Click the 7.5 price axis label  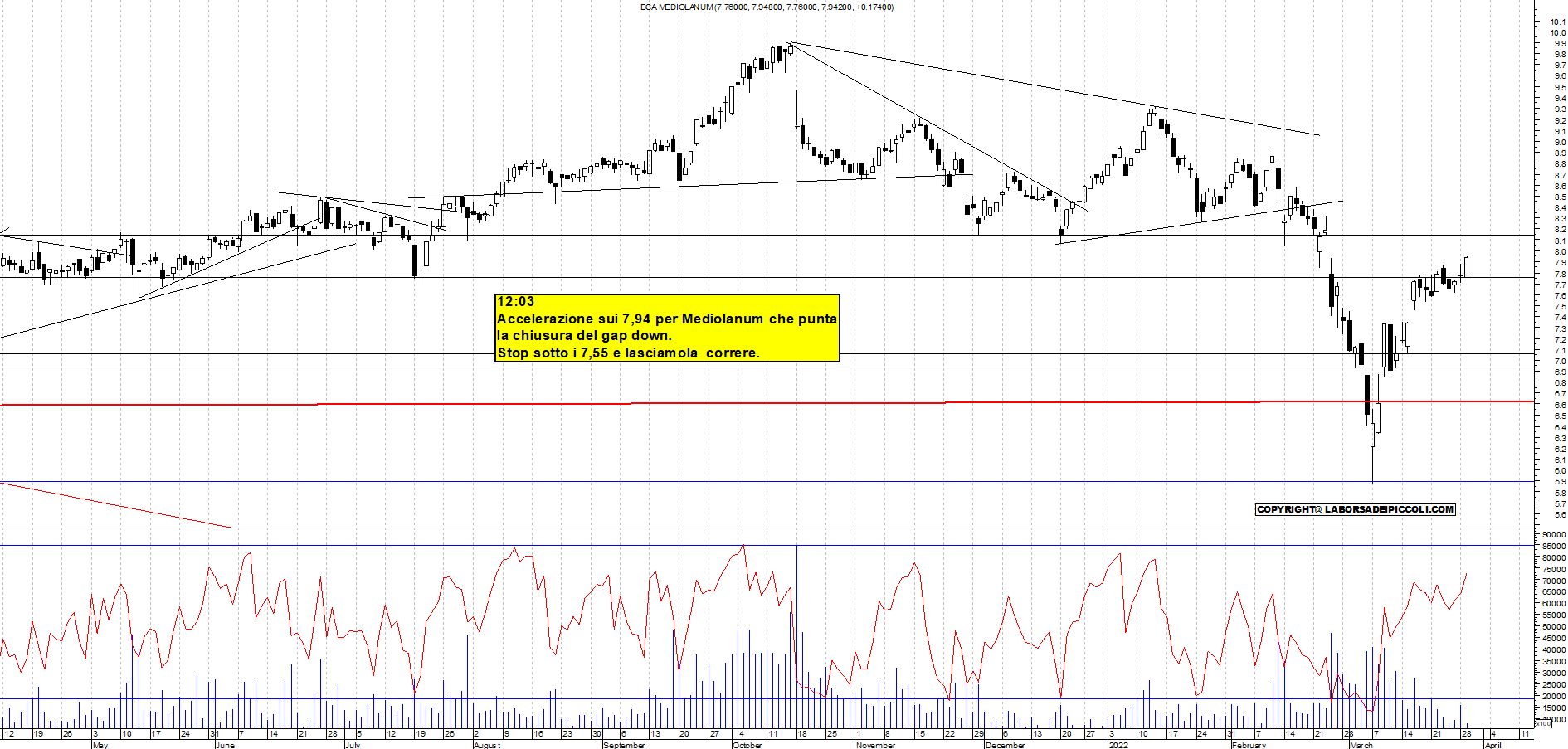(1560, 307)
